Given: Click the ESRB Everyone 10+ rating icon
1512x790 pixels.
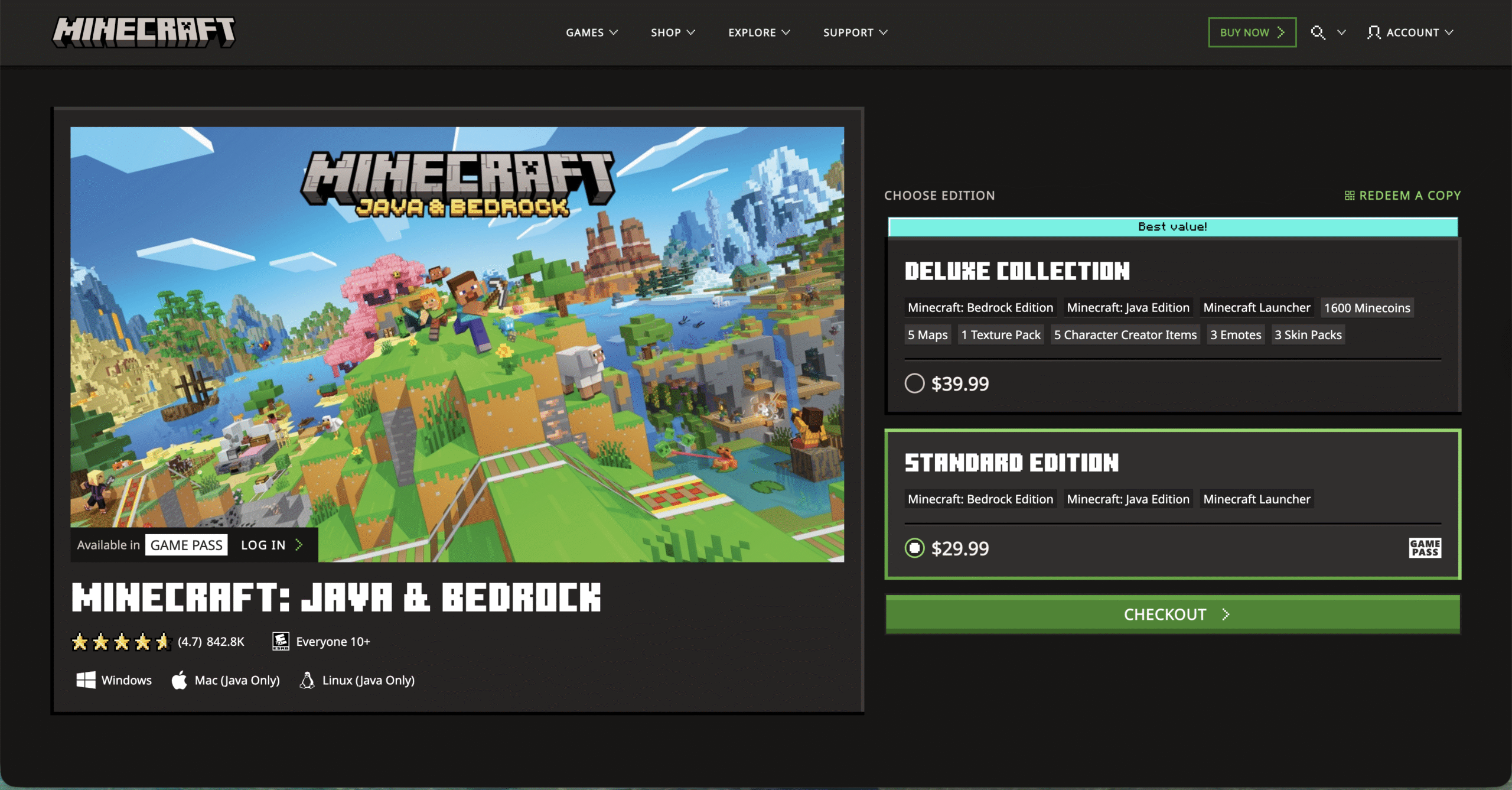Looking at the screenshot, I should (x=280, y=641).
